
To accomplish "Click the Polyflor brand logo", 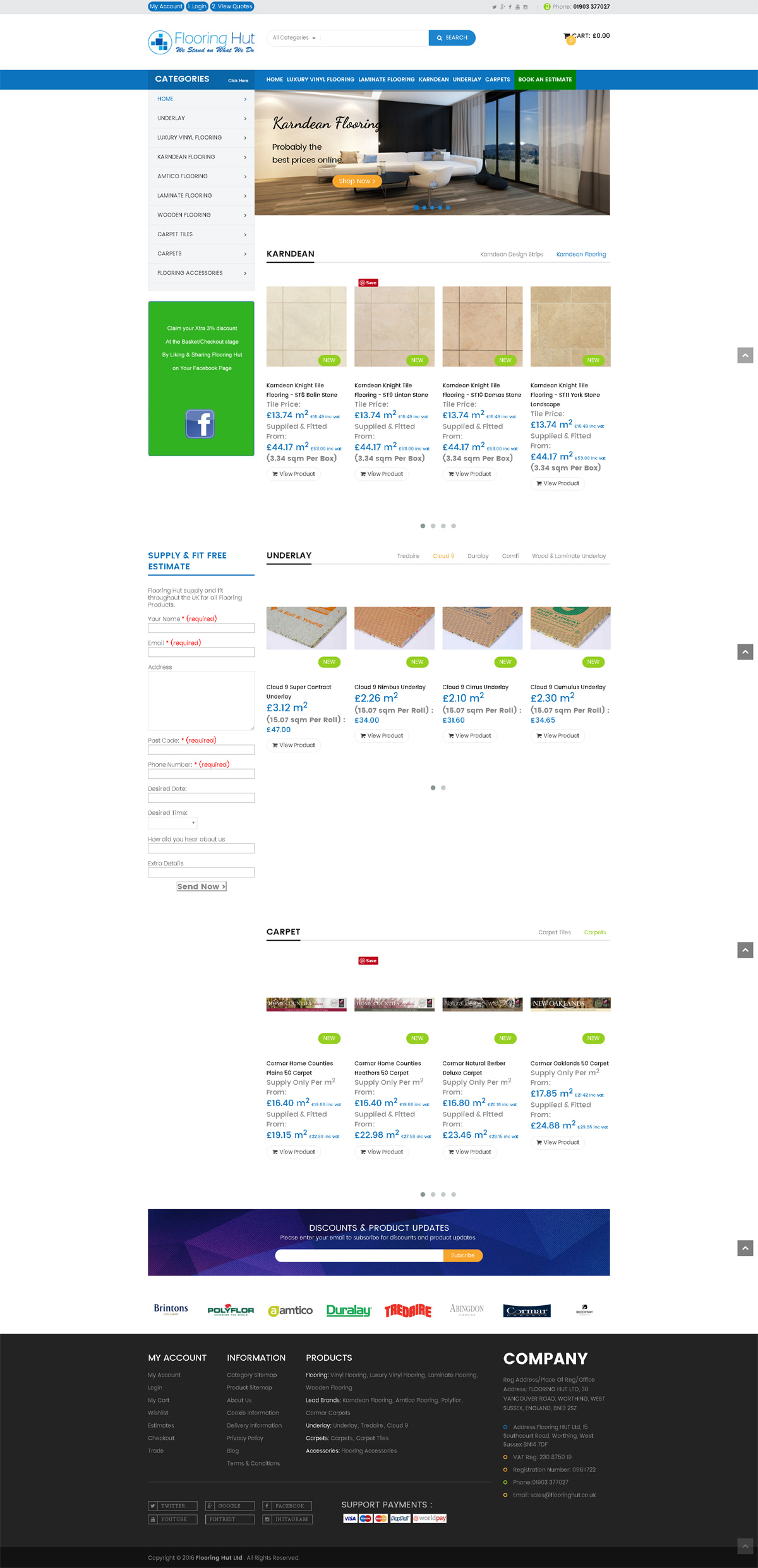I will [231, 1310].
